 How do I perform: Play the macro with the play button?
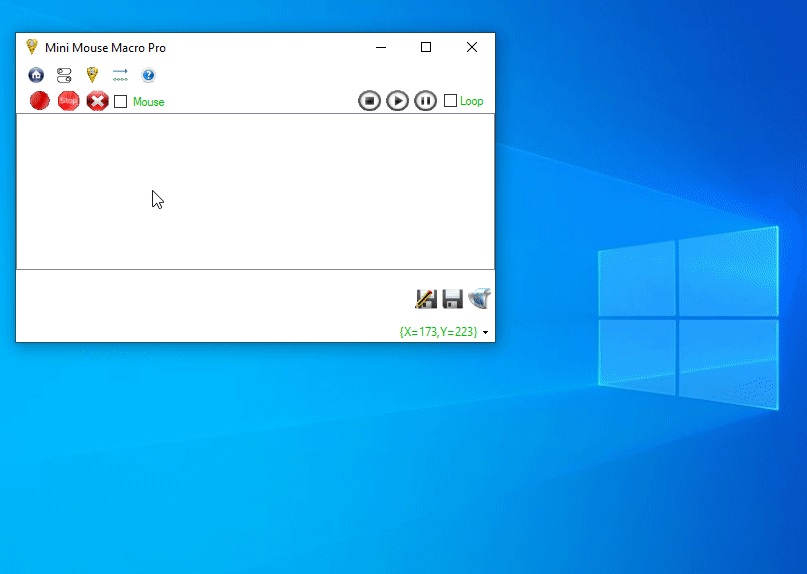397,101
